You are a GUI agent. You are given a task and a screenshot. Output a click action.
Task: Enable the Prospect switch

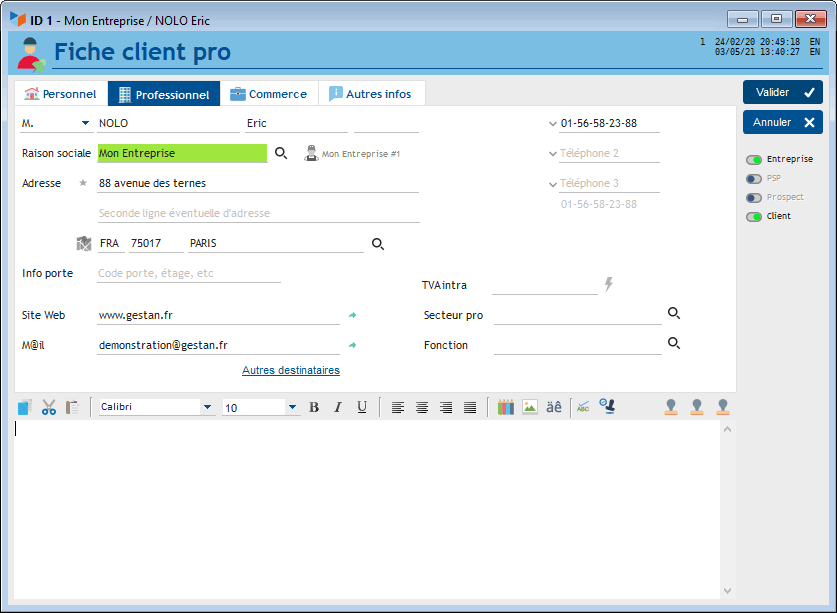[754, 198]
